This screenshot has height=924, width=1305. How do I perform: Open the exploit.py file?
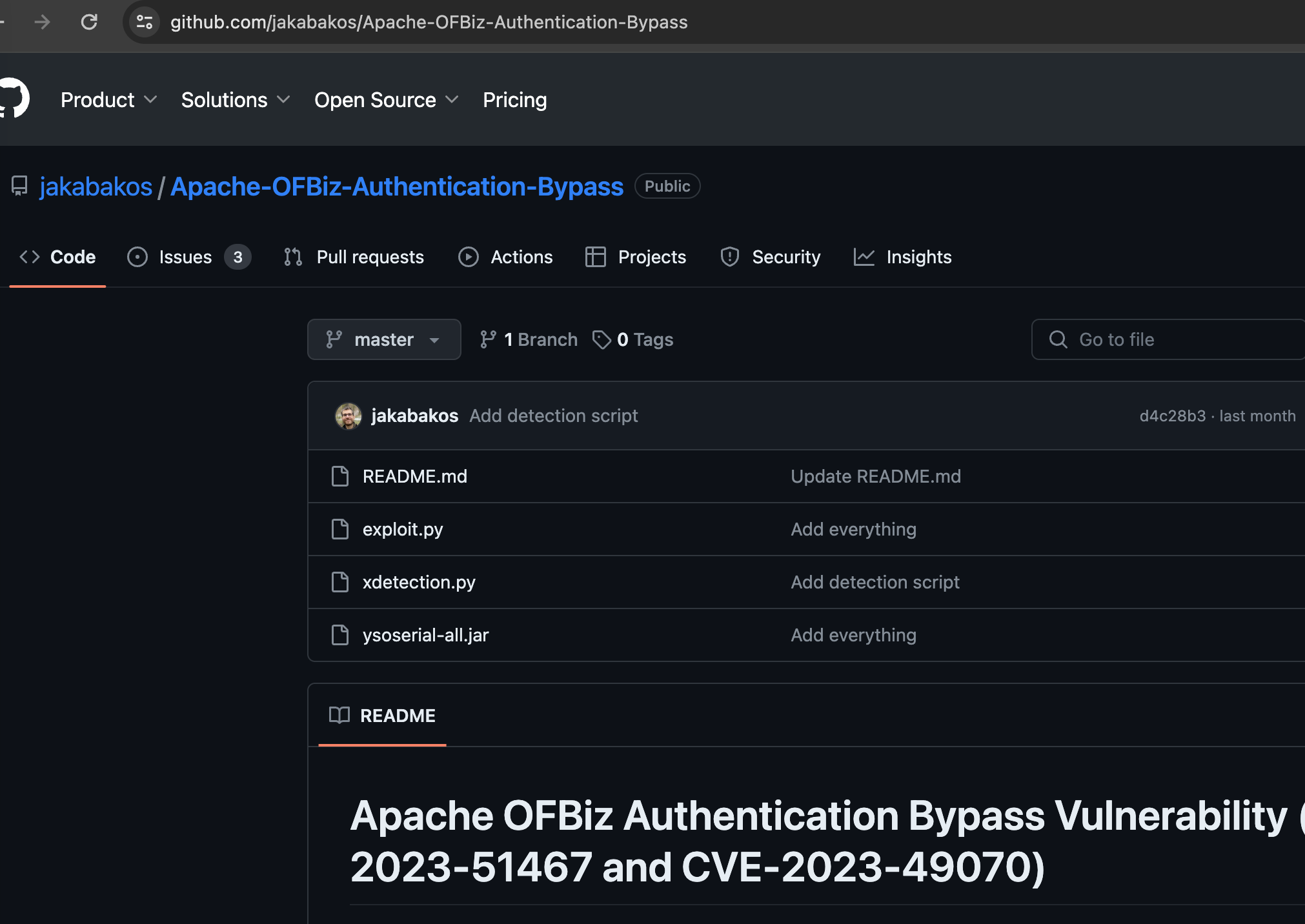[403, 529]
